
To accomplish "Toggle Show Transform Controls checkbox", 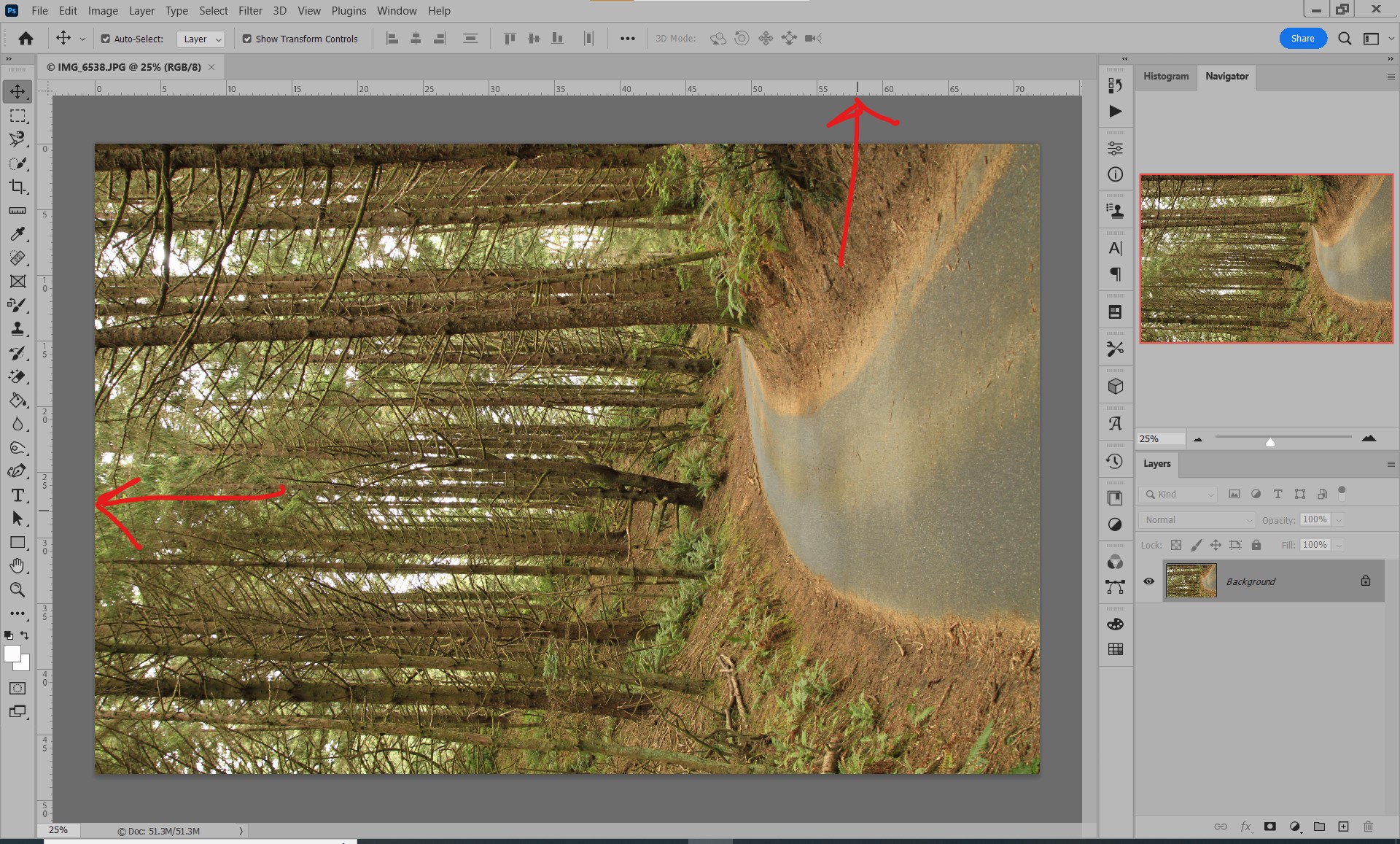I will point(247,39).
